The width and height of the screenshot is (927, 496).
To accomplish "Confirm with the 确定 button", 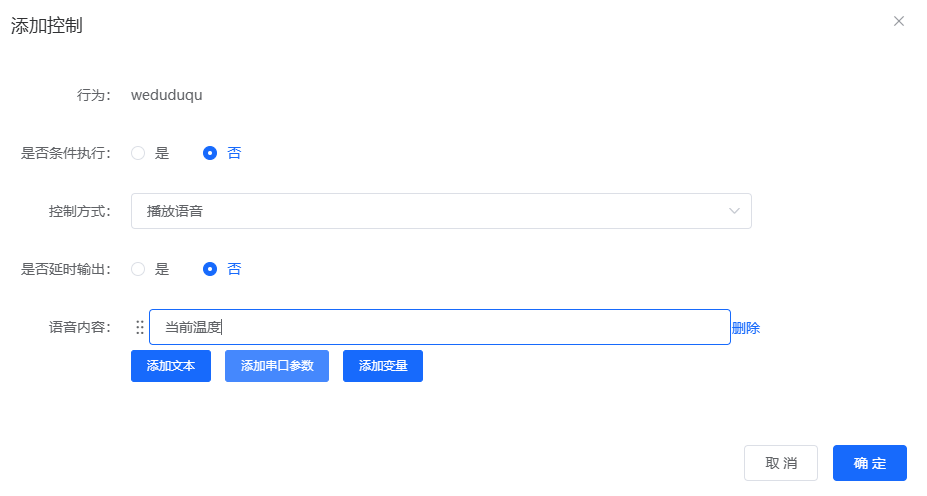I will click(869, 463).
